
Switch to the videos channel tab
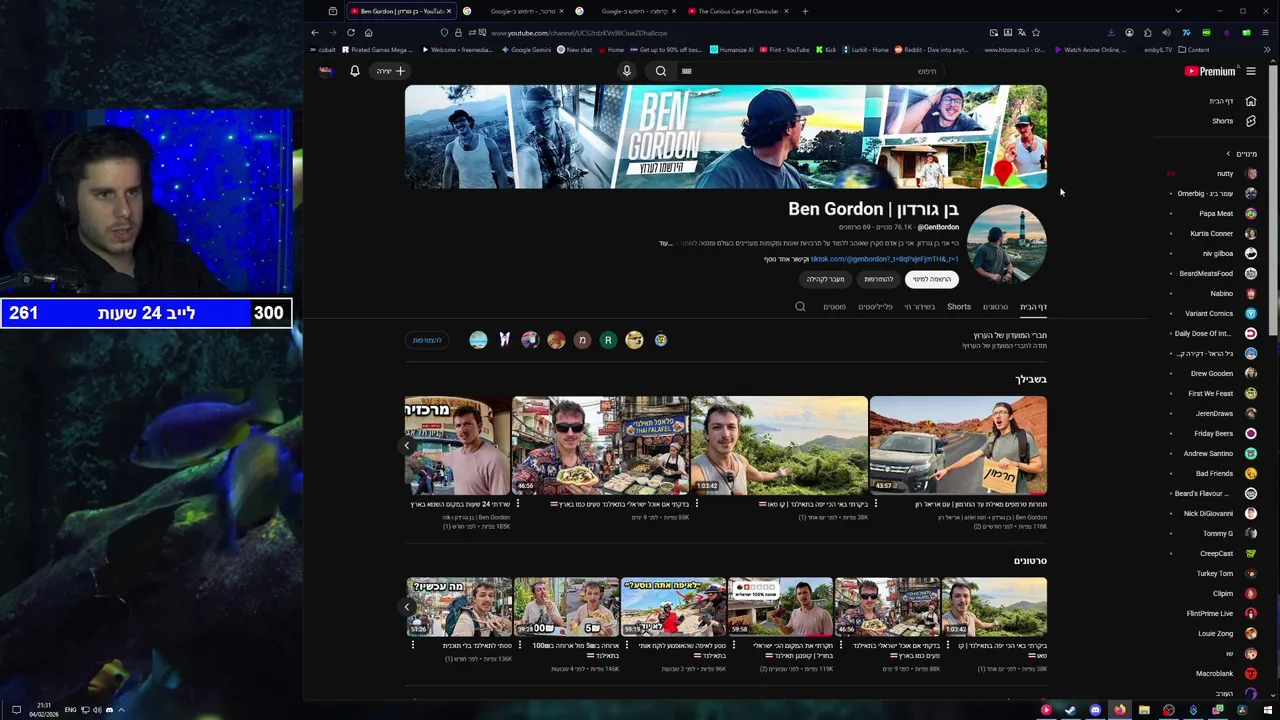pos(995,307)
